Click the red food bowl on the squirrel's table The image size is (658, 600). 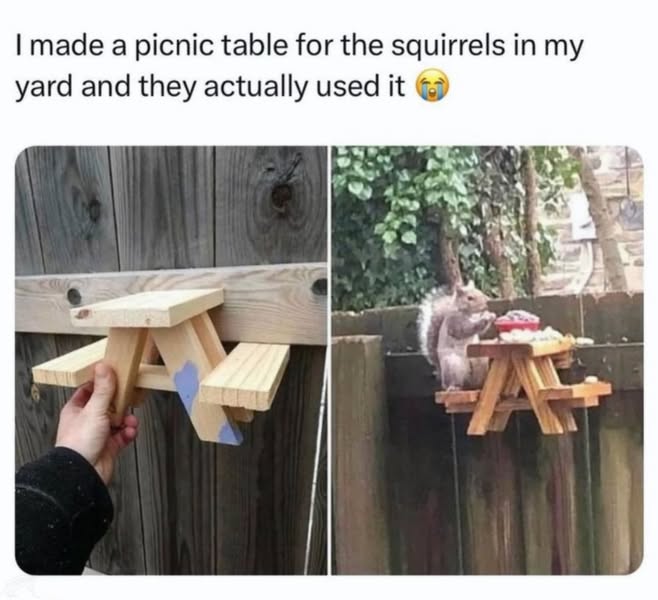[517, 321]
